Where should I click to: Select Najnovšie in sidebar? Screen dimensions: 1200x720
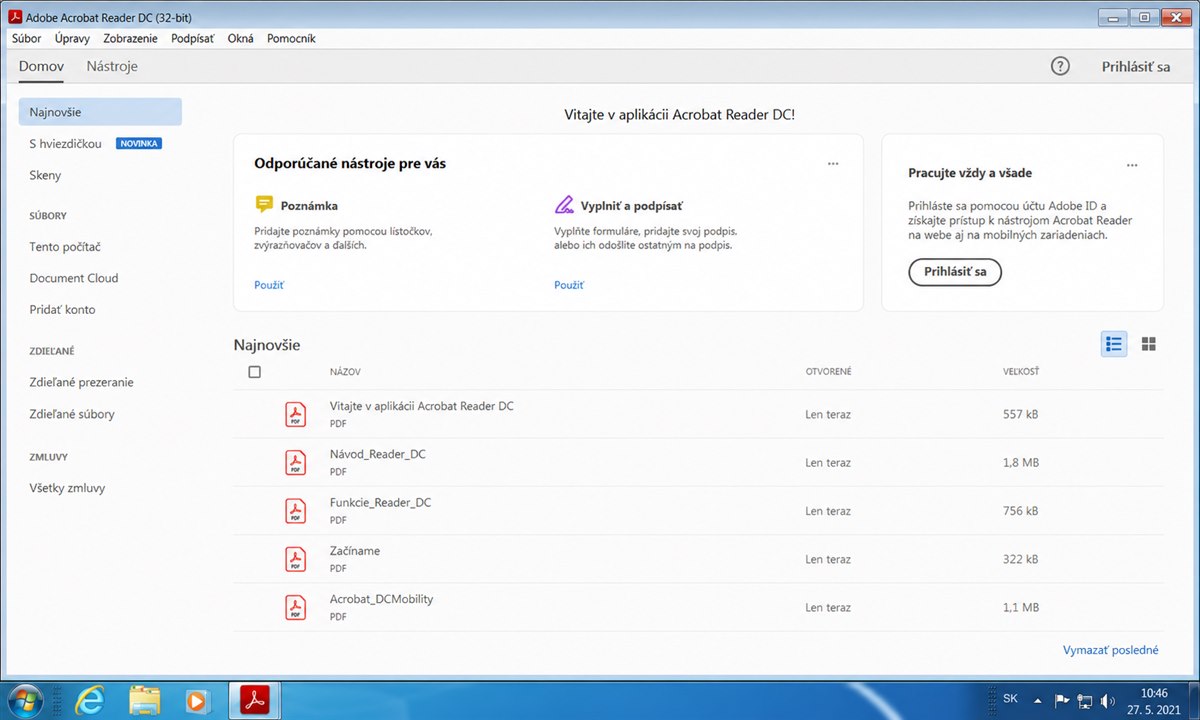tap(100, 112)
